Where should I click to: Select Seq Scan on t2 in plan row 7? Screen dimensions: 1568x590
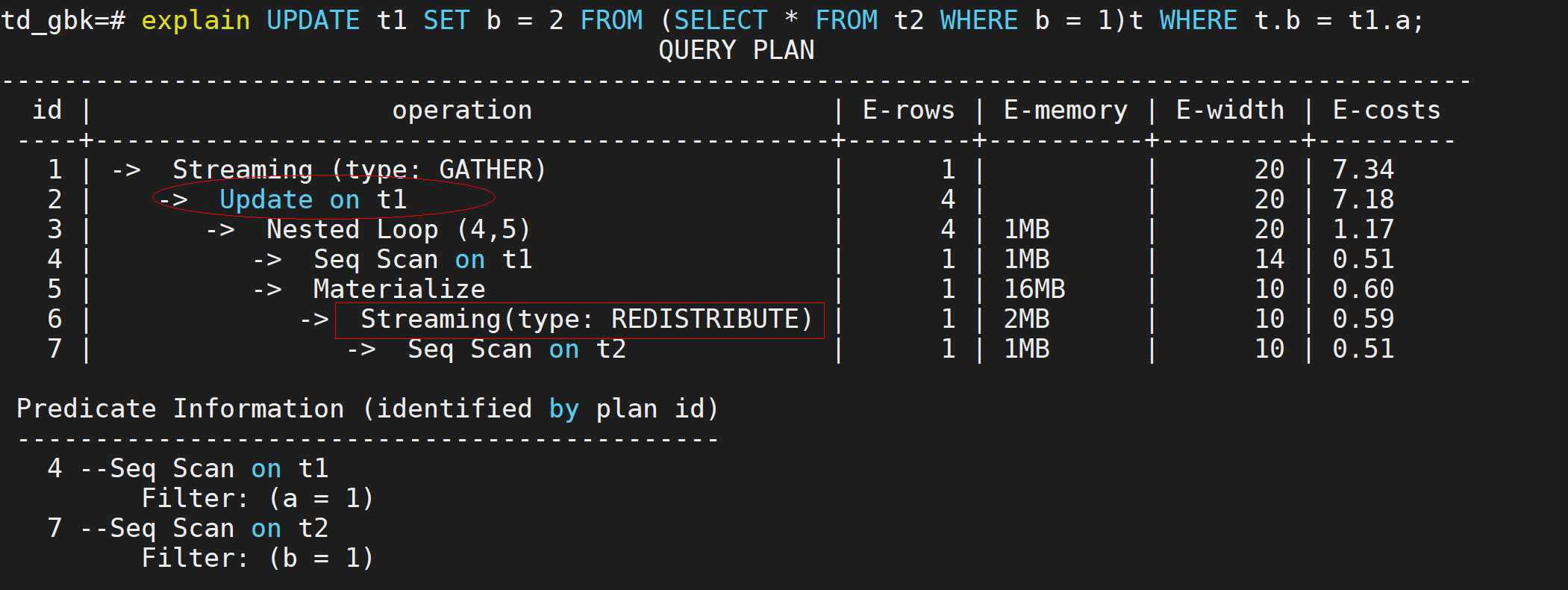tap(516, 350)
